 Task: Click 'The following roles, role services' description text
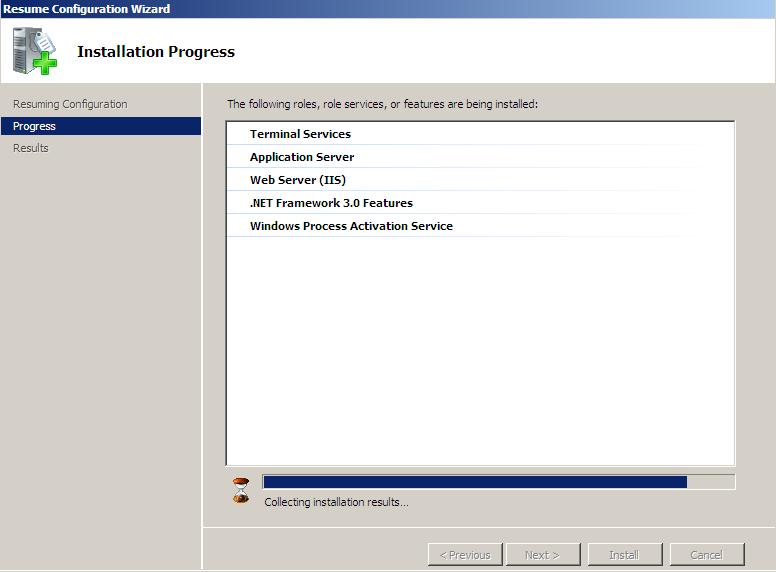coord(382,104)
